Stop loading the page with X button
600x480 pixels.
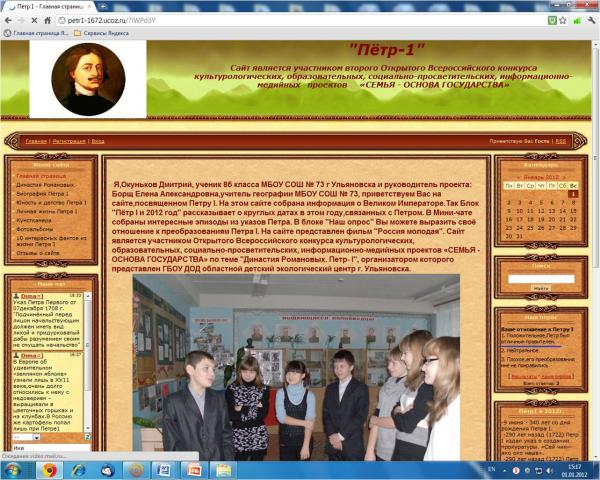tap(34, 20)
